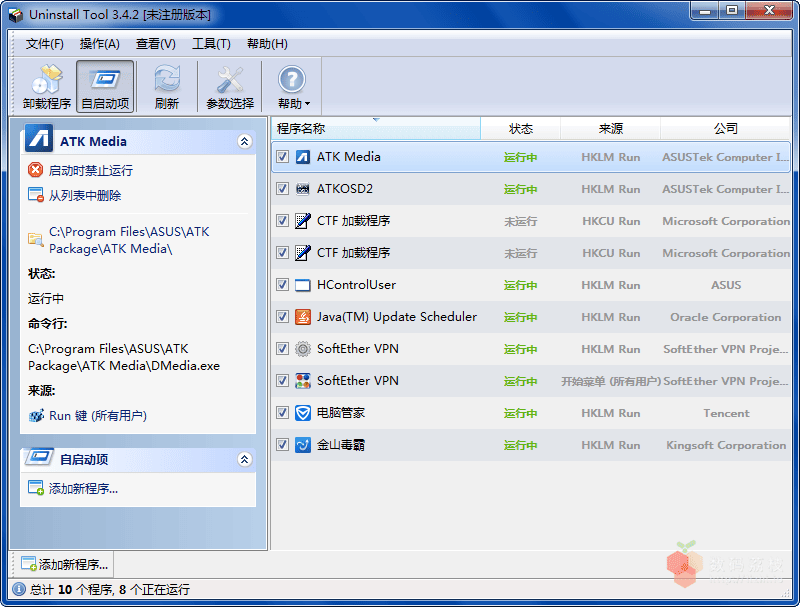Click the ATK Media logo in side panel header
800x607 pixels.
pos(39,138)
